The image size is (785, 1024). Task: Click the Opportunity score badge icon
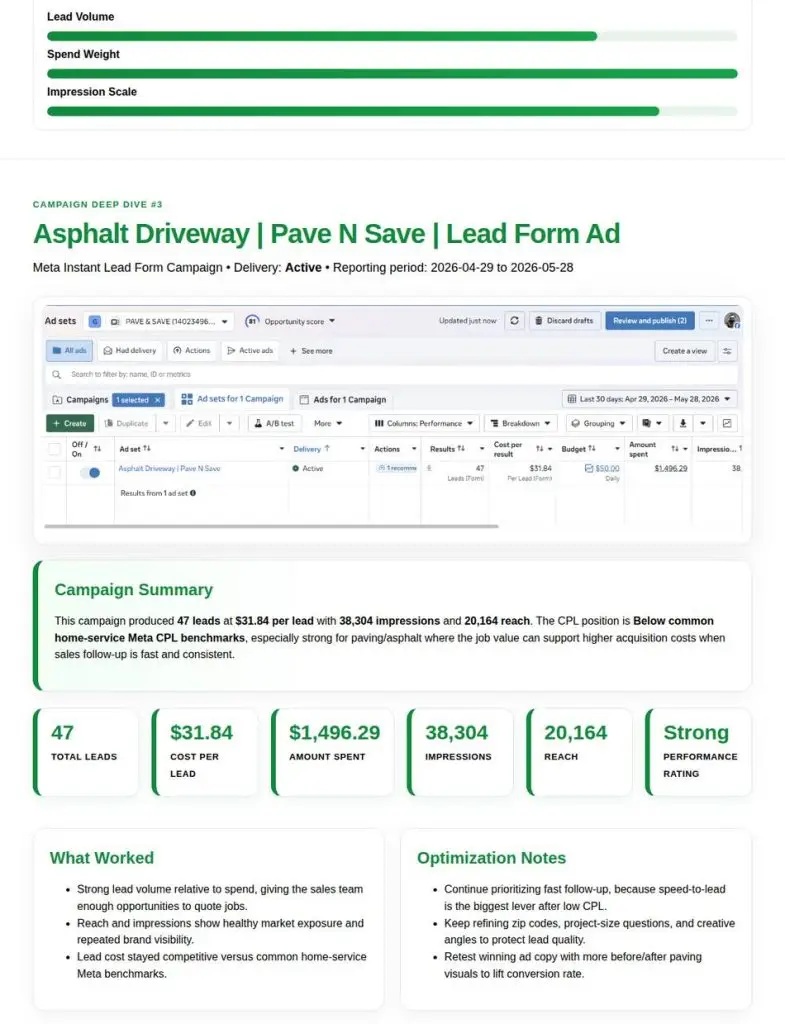pos(252,321)
